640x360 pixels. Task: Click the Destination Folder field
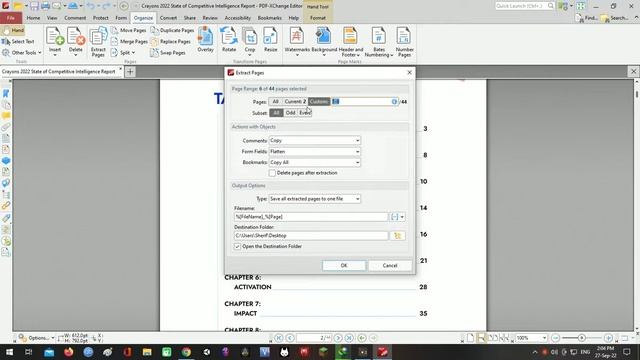point(311,236)
